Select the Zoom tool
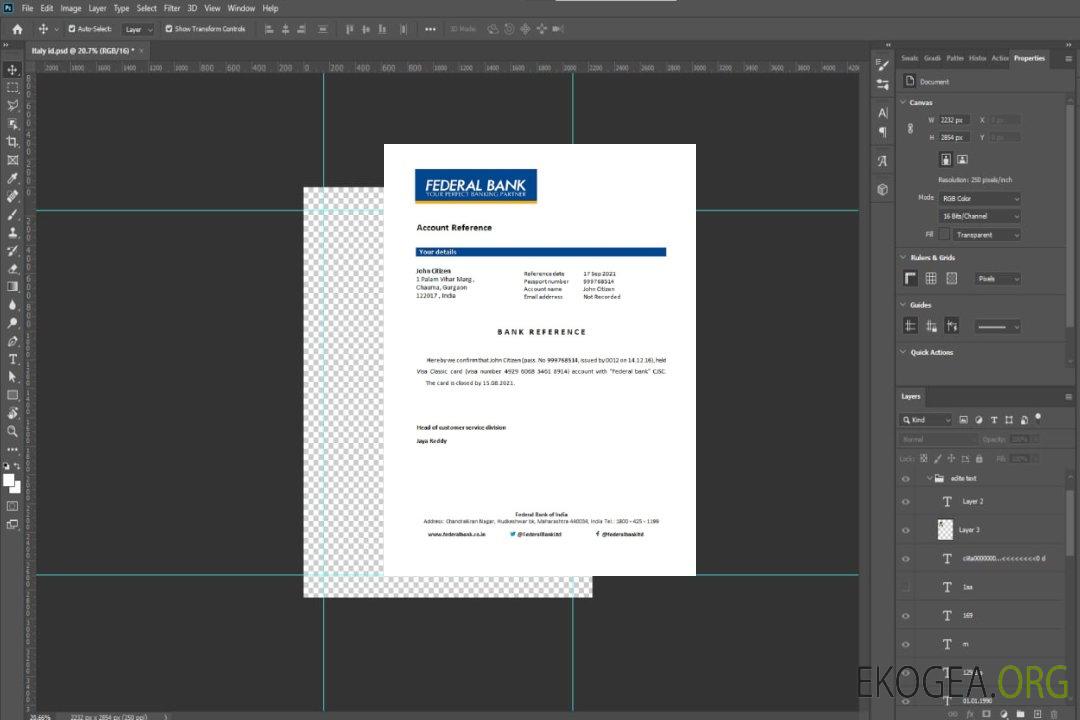 point(13,431)
